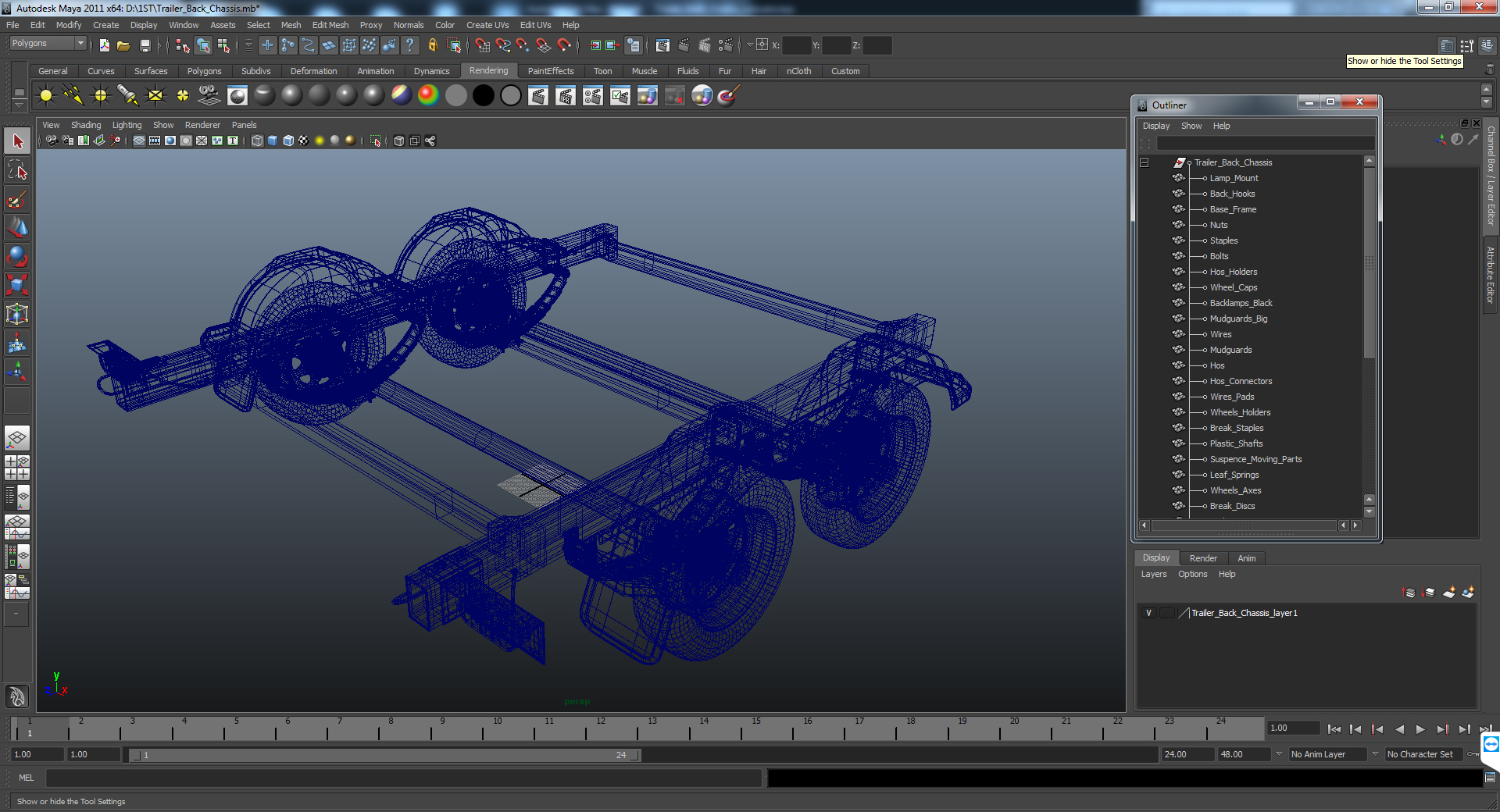Open the Polygons menu set dropdown
This screenshot has width=1500, height=812.
tap(48, 44)
